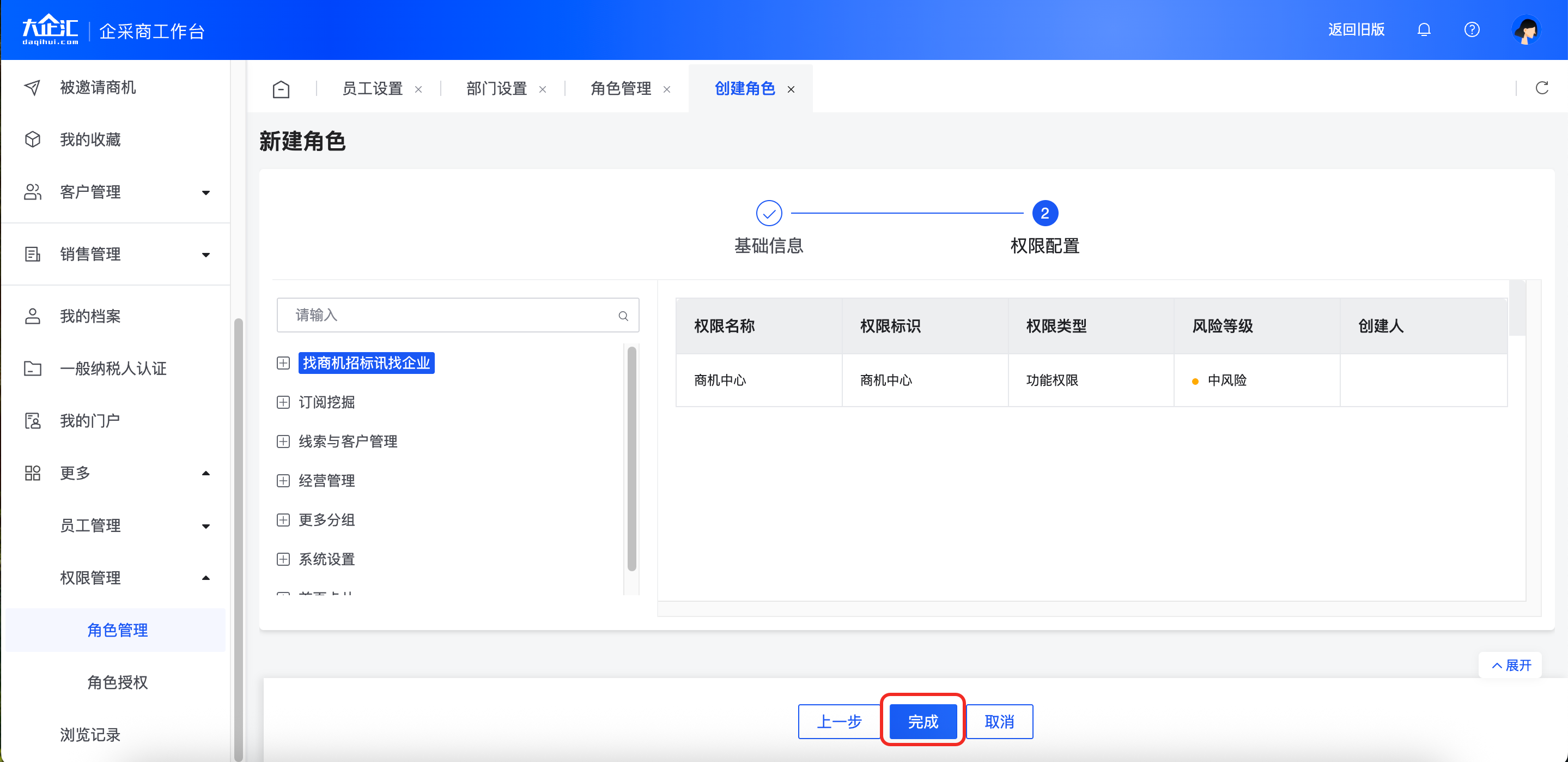
Task: Focus the 请输入 search input field
Action: click(x=451, y=315)
